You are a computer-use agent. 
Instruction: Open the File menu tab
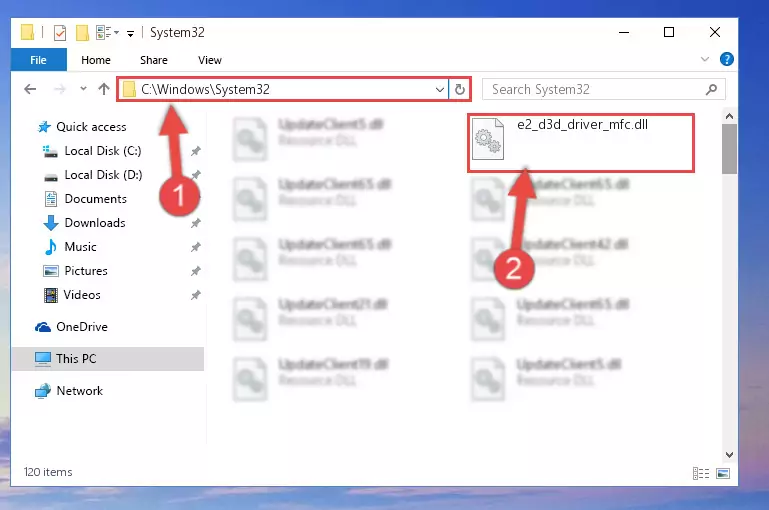[38, 60]
